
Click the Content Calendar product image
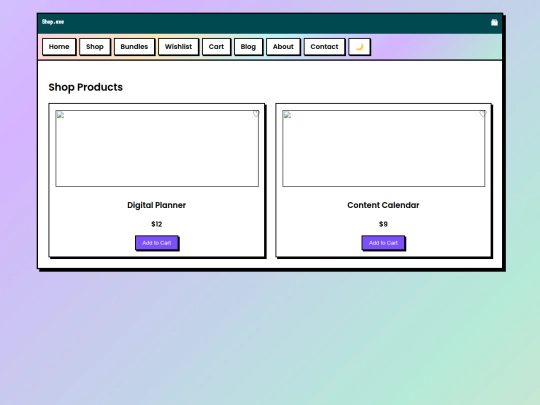tap(384, 148)
